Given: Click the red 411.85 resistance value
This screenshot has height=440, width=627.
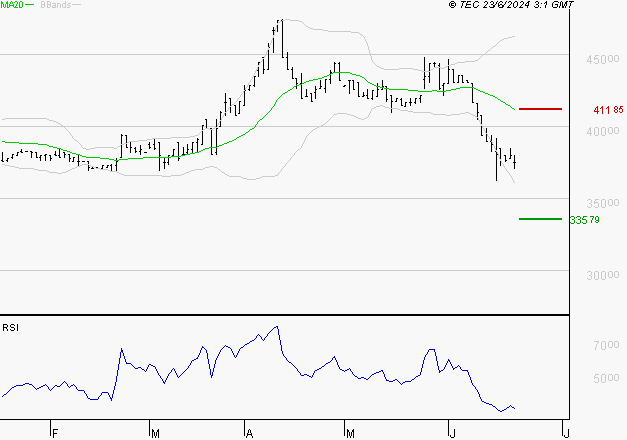Looking at the screenshot, I should click(x=608, y=110).
